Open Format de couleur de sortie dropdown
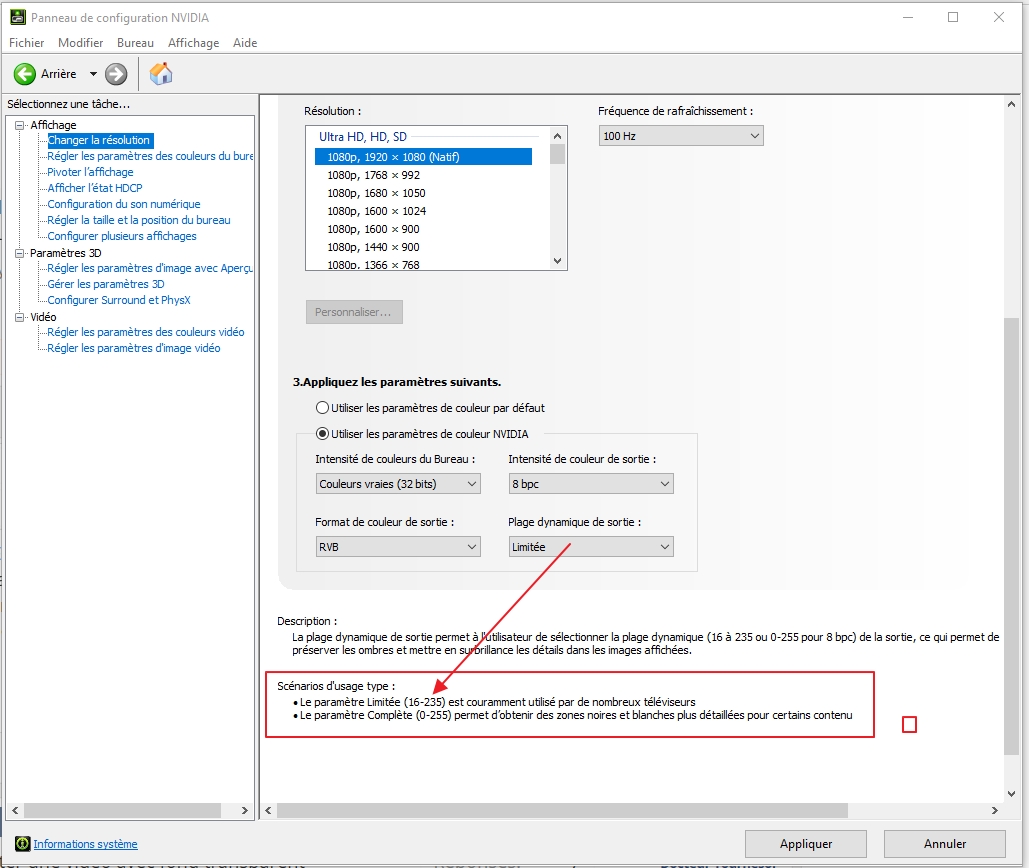Screen dimensions: 1029x868 (x=398, y=547)
